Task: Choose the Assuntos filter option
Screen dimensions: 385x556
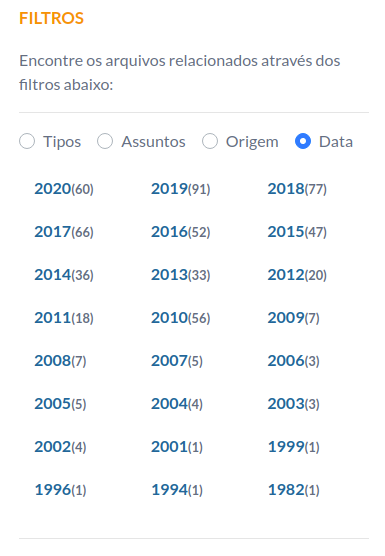Action: coord(105,141)
